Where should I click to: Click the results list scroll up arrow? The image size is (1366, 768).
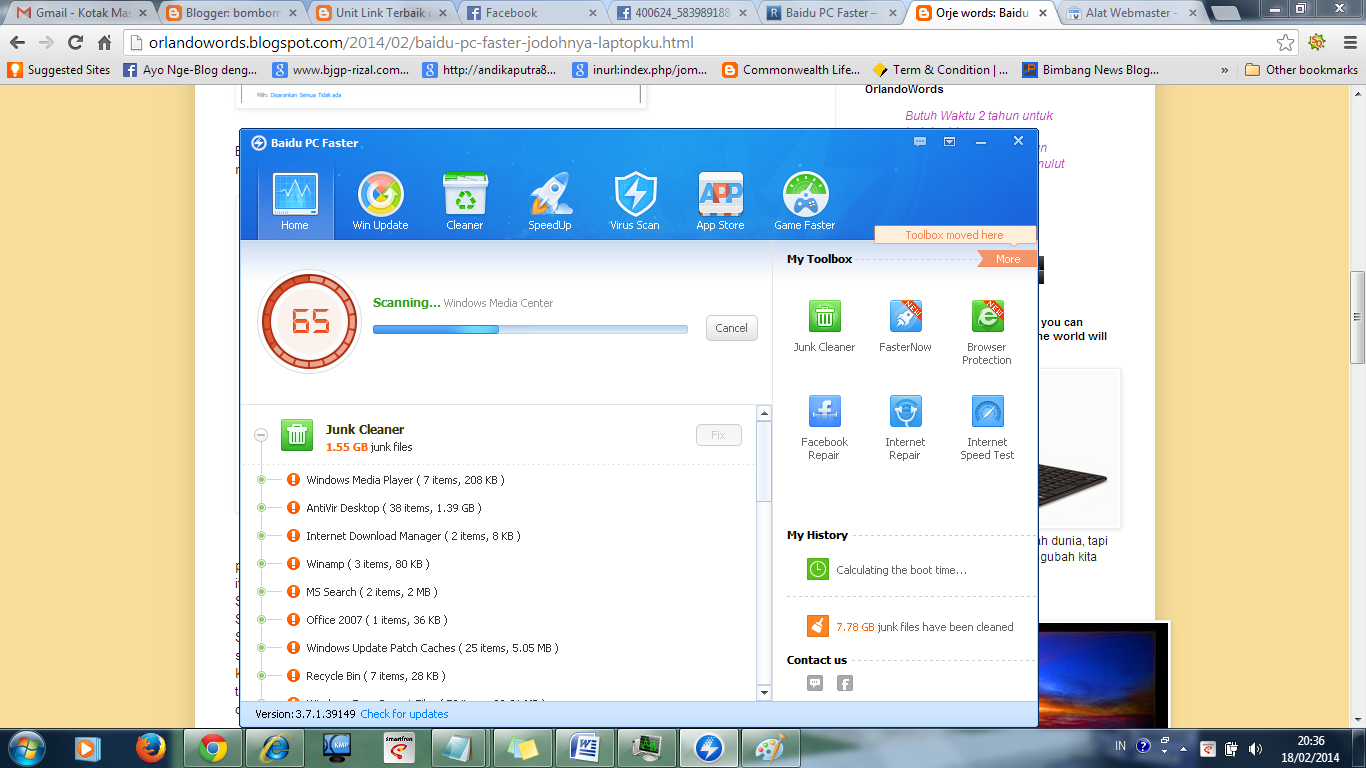coord(765,413)
